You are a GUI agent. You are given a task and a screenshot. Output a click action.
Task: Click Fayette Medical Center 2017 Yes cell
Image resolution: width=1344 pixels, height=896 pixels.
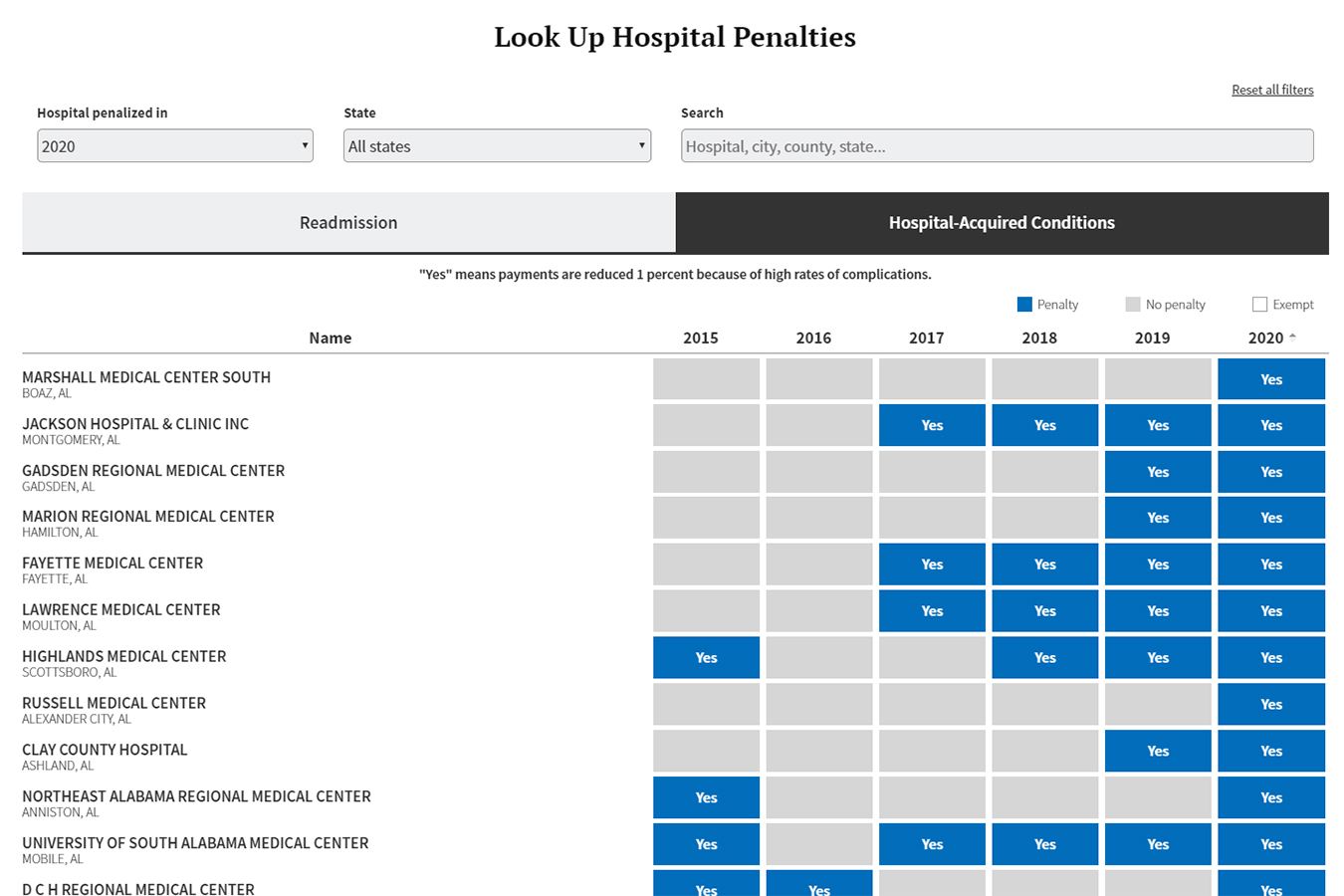tap(931, 564)
